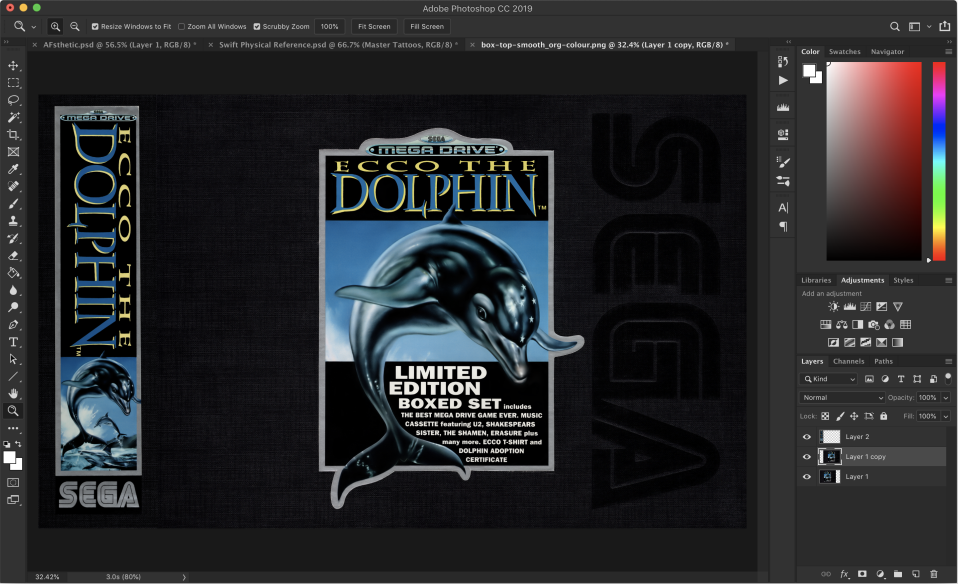
Task: Uncheck Resize Windows to Fit
Action: coord(95,26)
